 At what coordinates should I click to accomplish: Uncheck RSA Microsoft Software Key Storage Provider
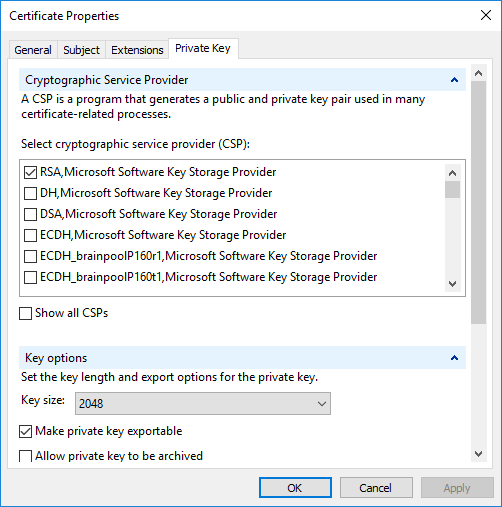pos(30,172)
